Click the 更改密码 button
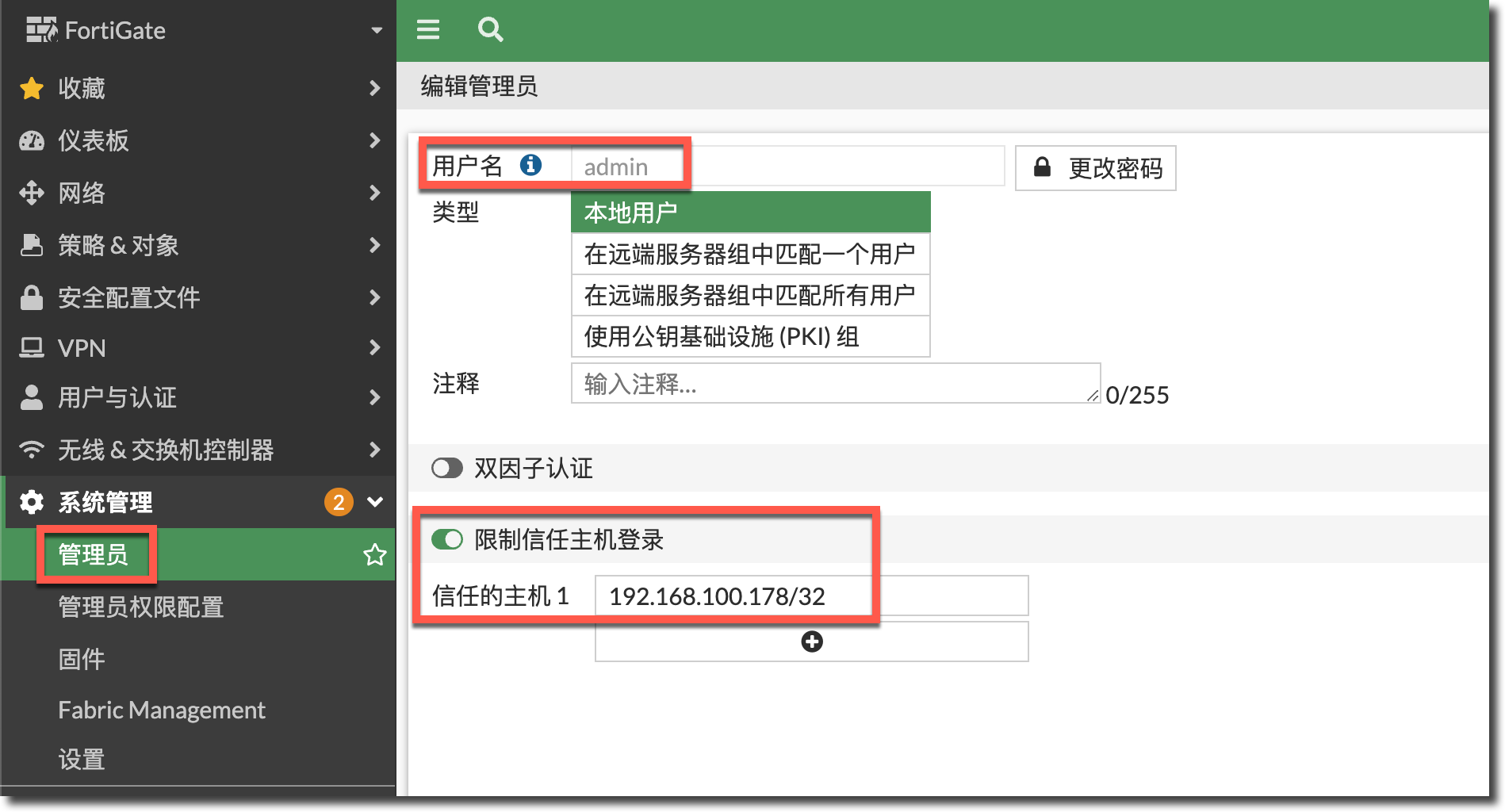 [1095, 168]
